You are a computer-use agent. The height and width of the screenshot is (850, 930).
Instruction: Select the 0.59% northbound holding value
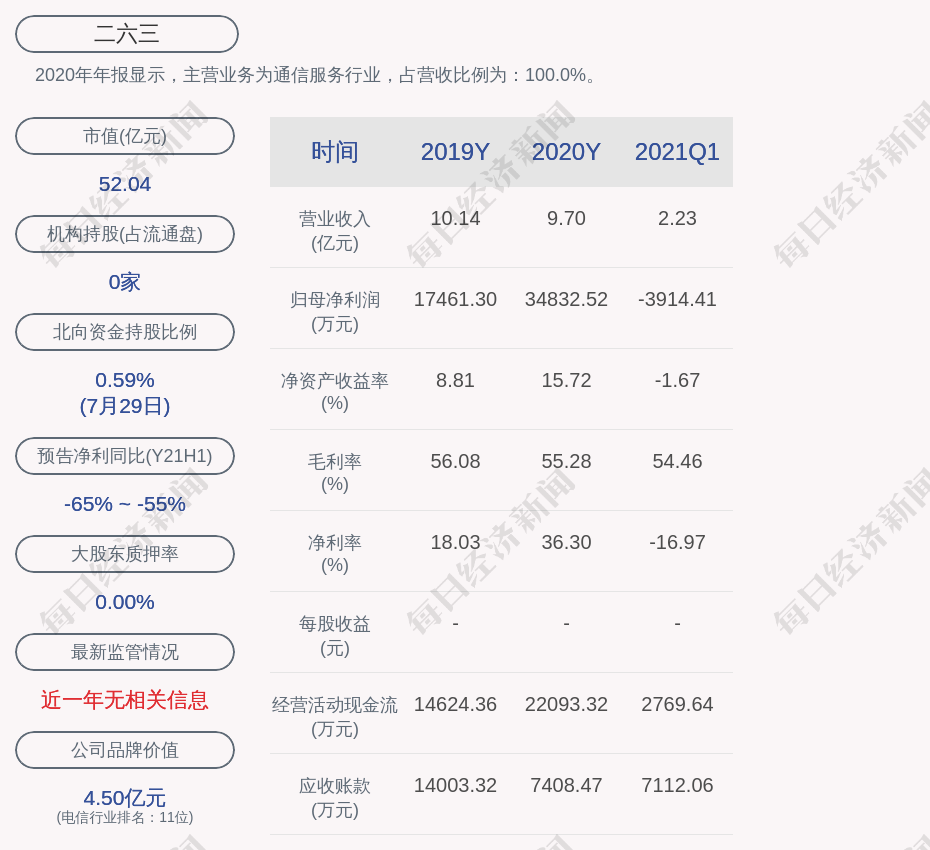pyautogui.click(x=125, y=380)
